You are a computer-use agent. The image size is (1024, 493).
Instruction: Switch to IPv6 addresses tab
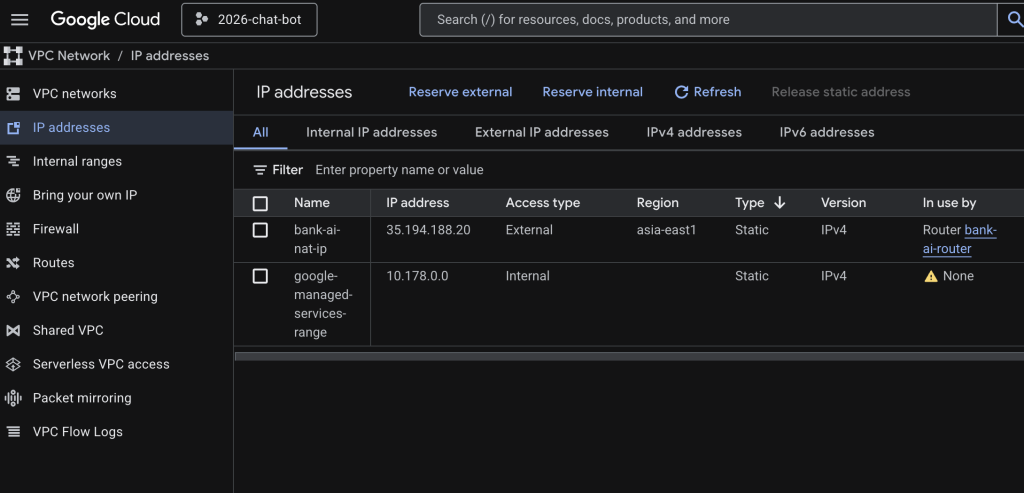(827, 133)
